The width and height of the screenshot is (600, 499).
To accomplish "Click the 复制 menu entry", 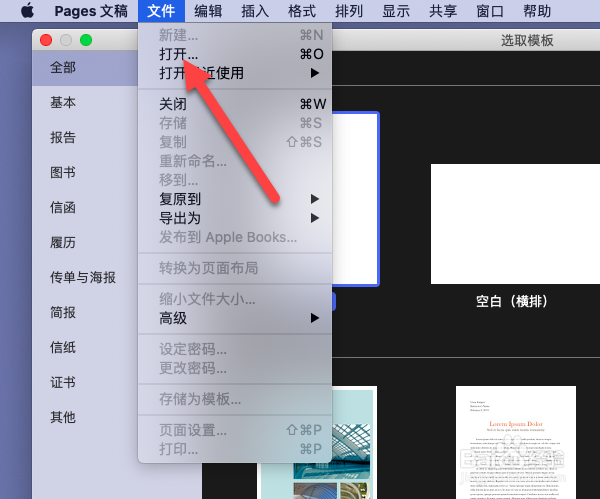I will (x=235, y=142).
